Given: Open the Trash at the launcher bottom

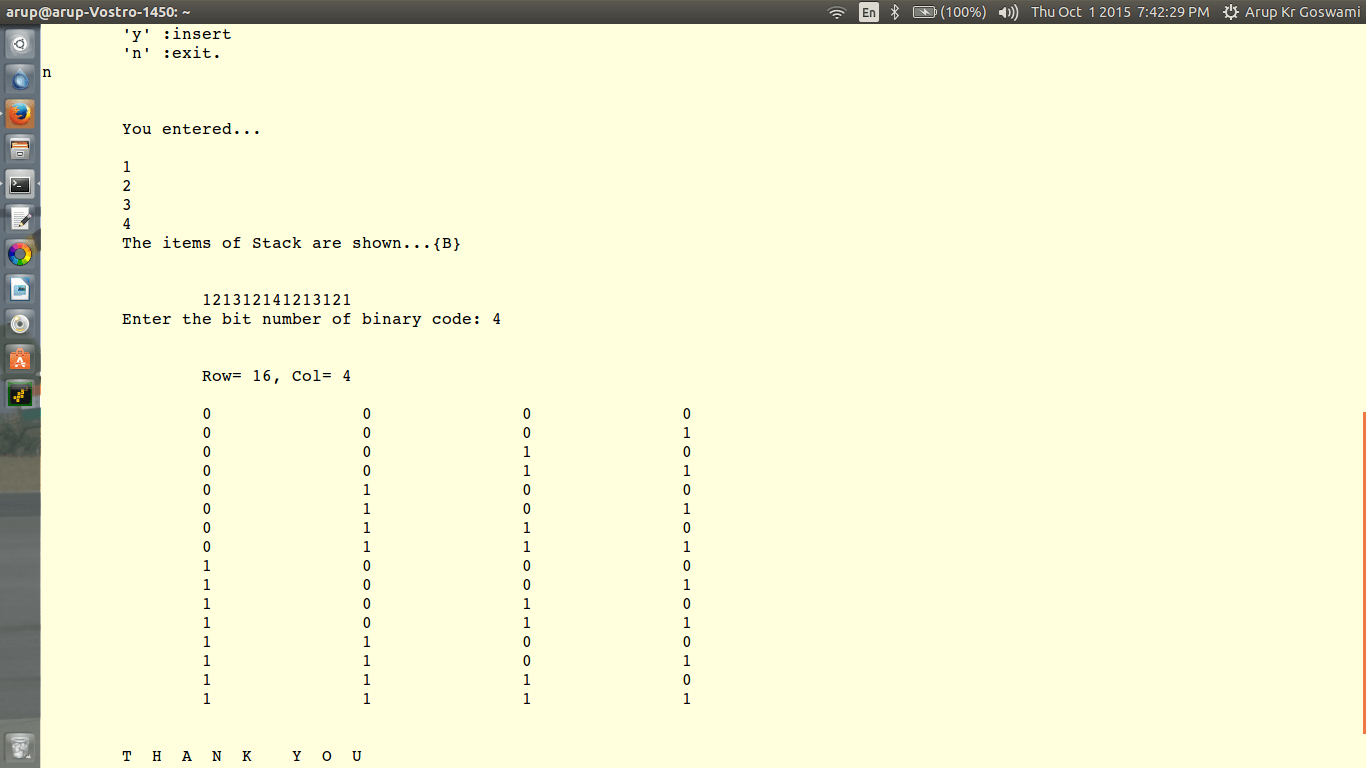Looking at the screenshot, I should click(20, 746).
